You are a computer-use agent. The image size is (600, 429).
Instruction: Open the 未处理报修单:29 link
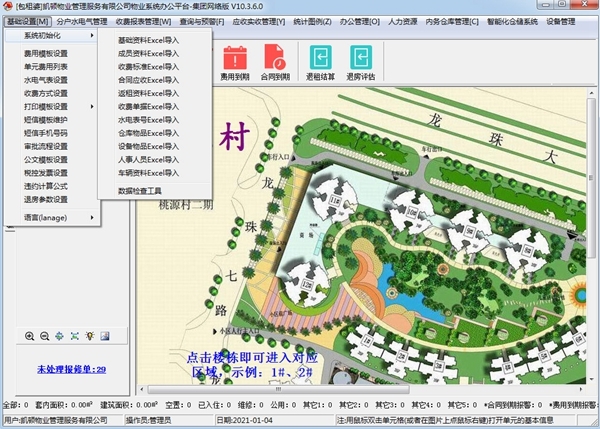(x=72, y=369)
